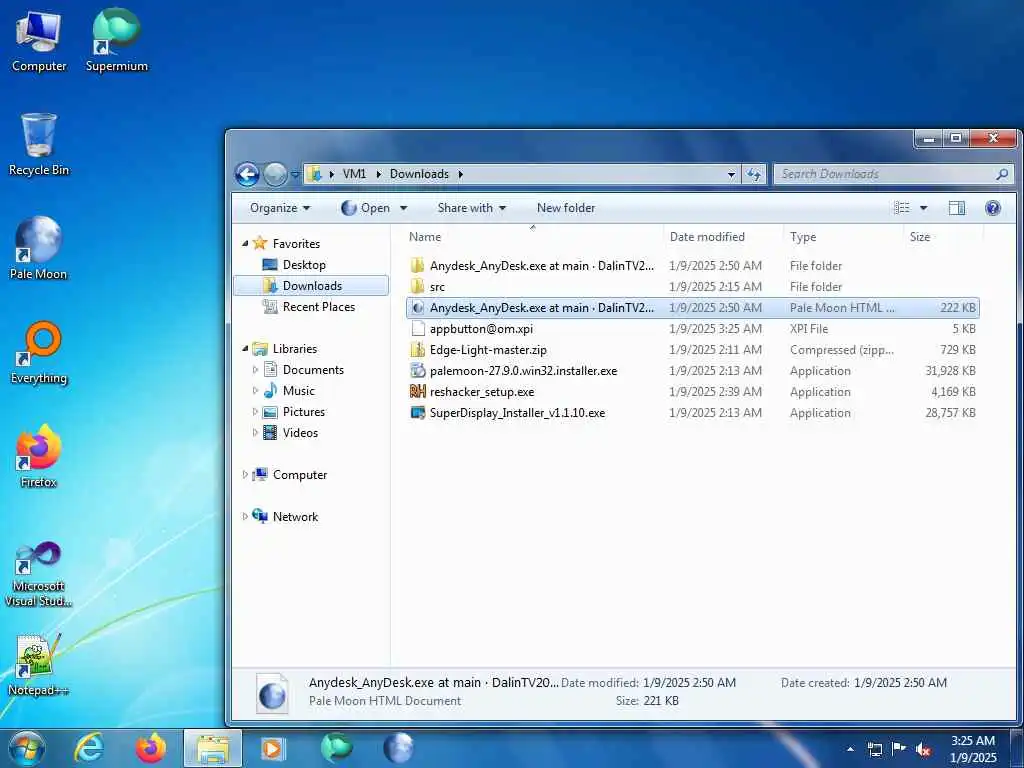Screen dimensions: 1024x768
Task: Expand the Pictures library arrow
Action: tap(255, 412)
